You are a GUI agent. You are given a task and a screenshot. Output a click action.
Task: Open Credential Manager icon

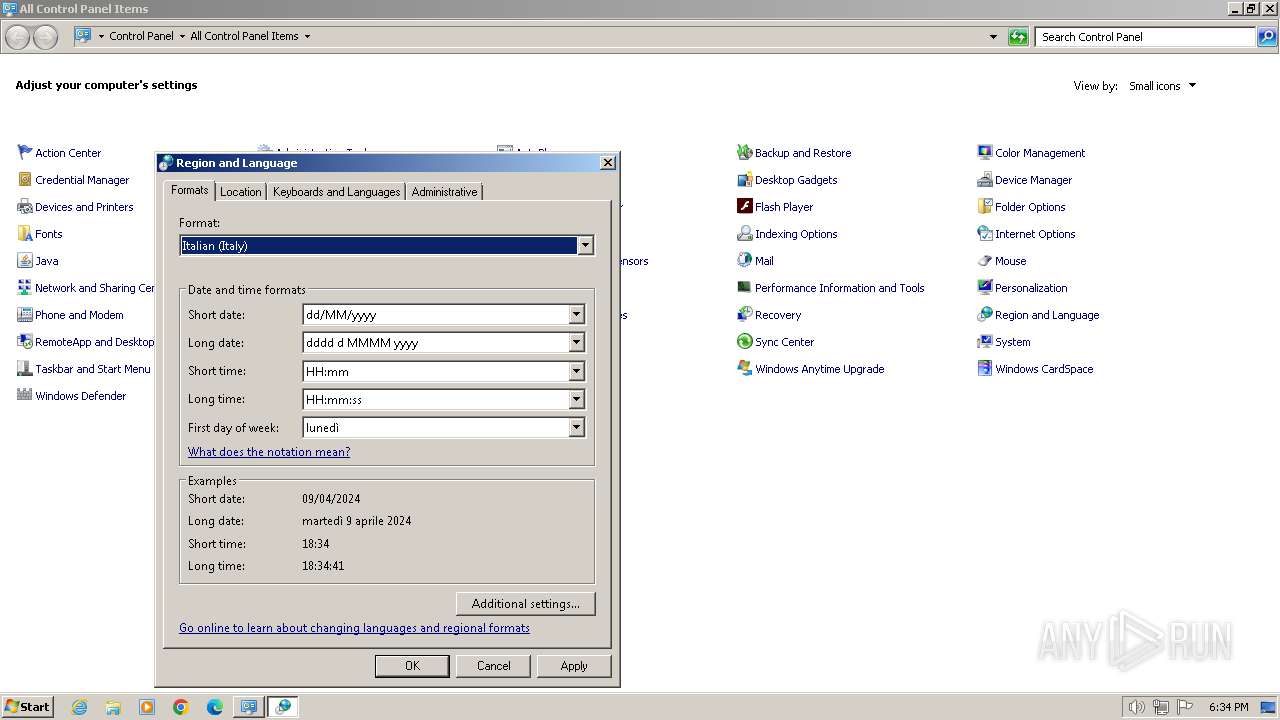coord(25,180)
